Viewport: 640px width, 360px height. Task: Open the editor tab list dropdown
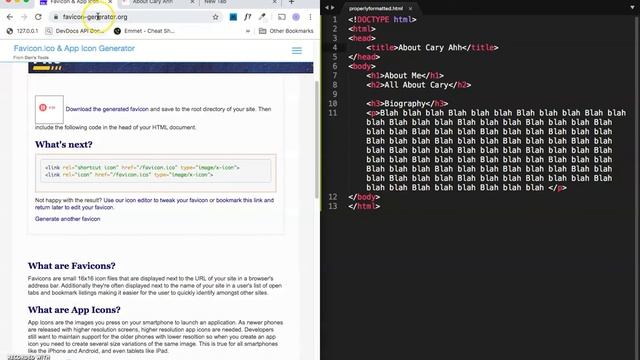(x=632, y=8)
